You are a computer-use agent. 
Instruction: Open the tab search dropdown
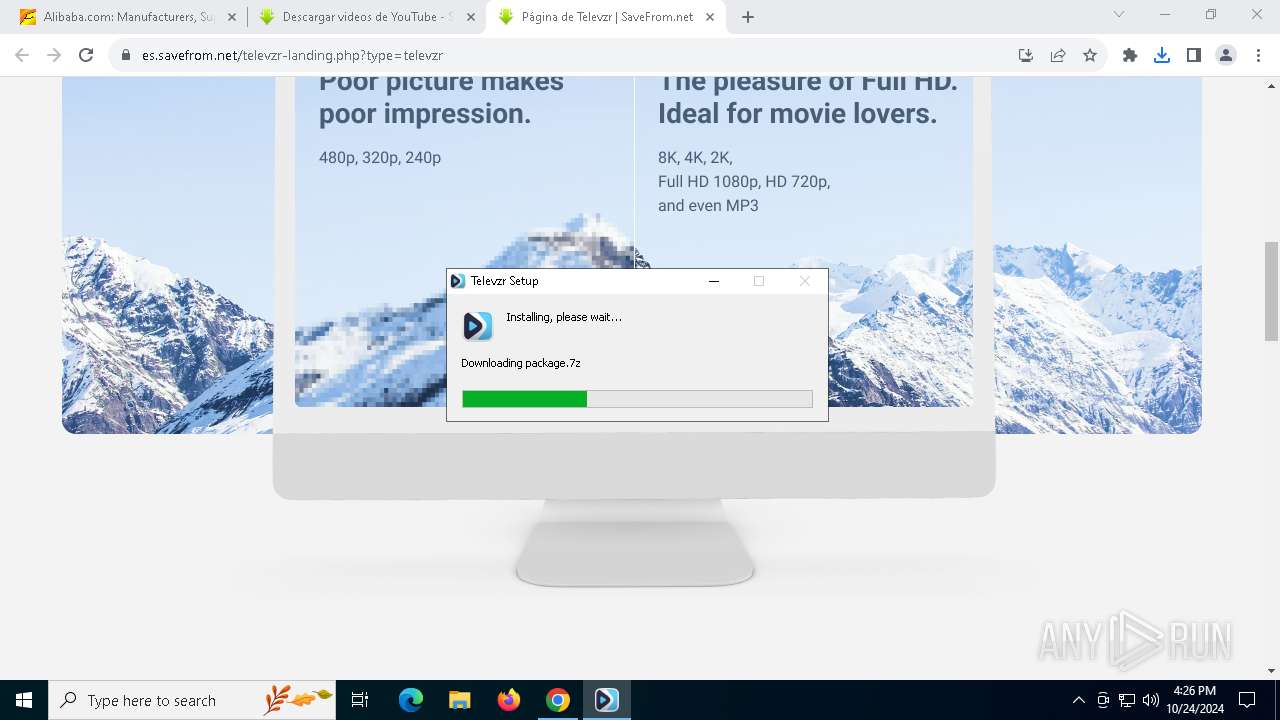[x=1119, y=14]
